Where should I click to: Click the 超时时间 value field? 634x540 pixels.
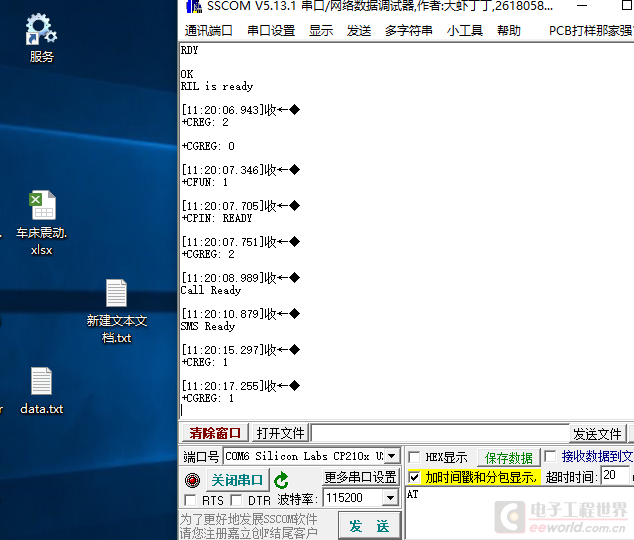(614, 475)
